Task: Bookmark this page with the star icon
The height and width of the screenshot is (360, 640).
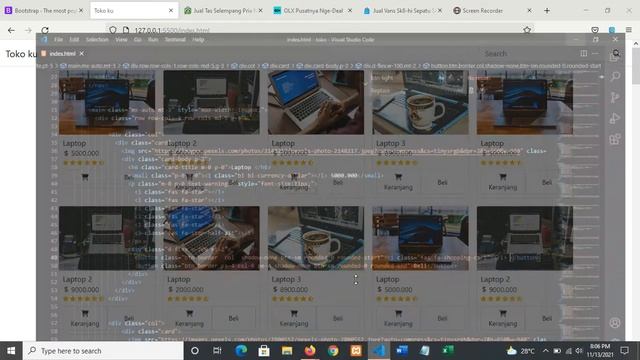Action: (x=527, y=30)
